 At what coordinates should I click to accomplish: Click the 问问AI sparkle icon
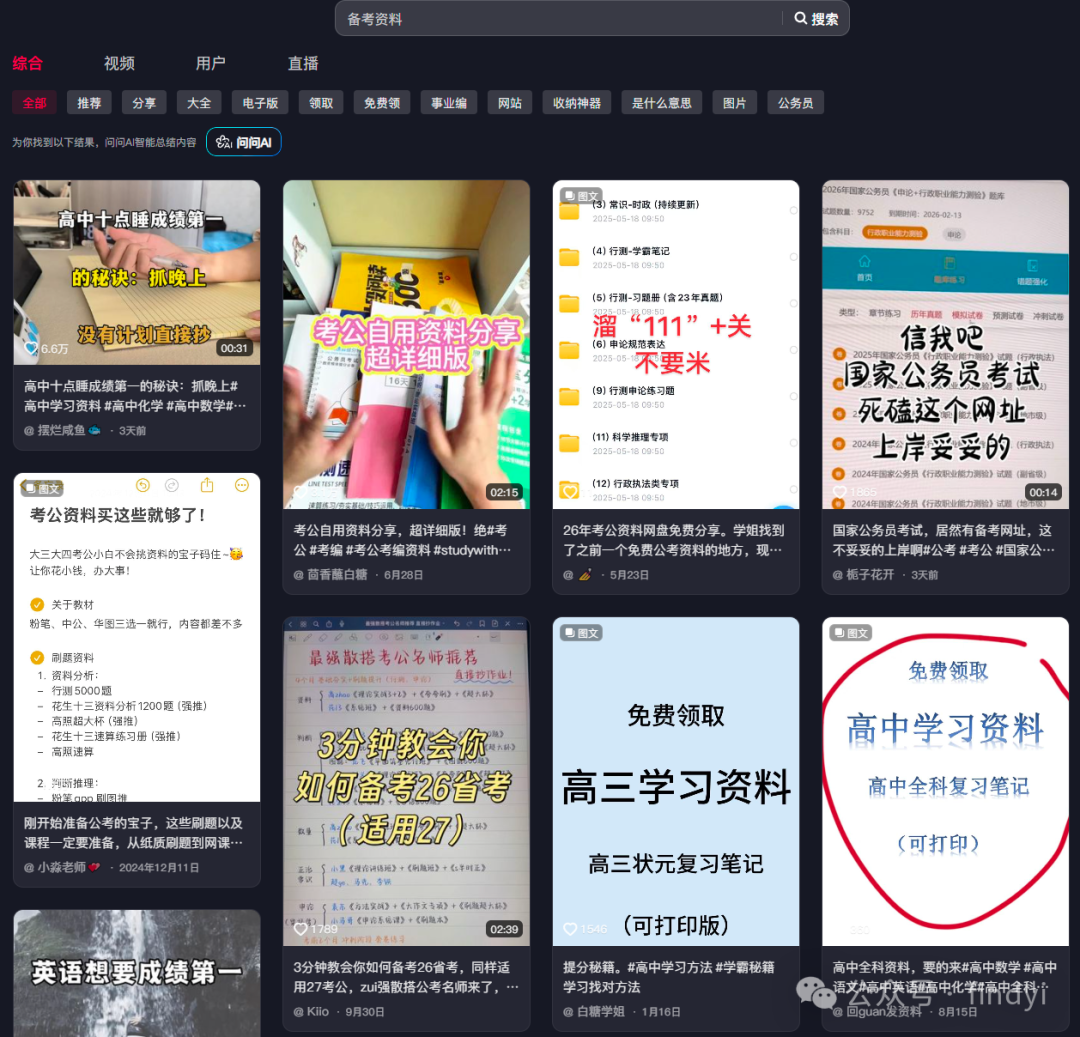(x=224, y=143)
